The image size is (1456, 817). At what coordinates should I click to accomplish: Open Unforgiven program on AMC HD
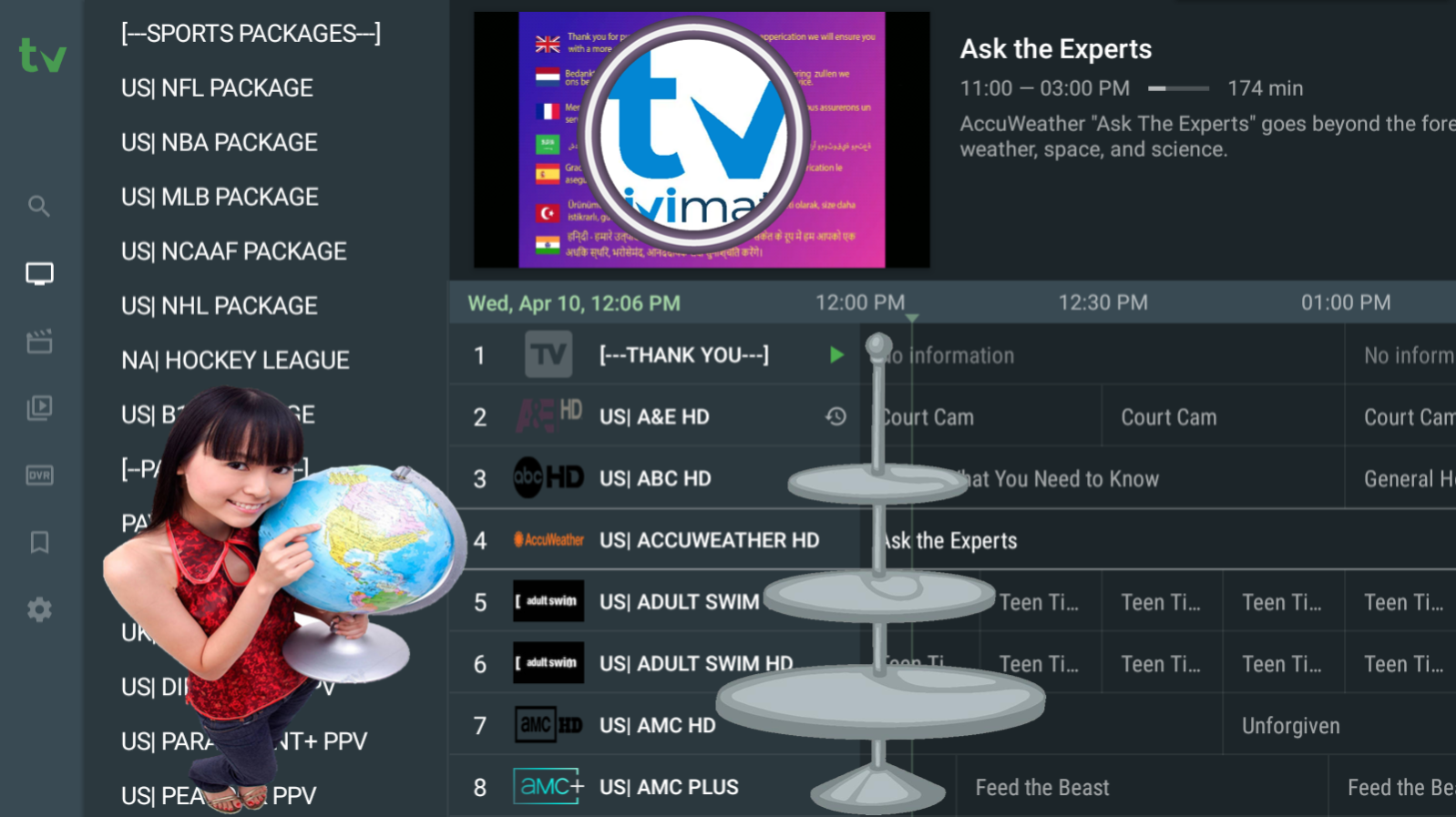coord(1339,725)
